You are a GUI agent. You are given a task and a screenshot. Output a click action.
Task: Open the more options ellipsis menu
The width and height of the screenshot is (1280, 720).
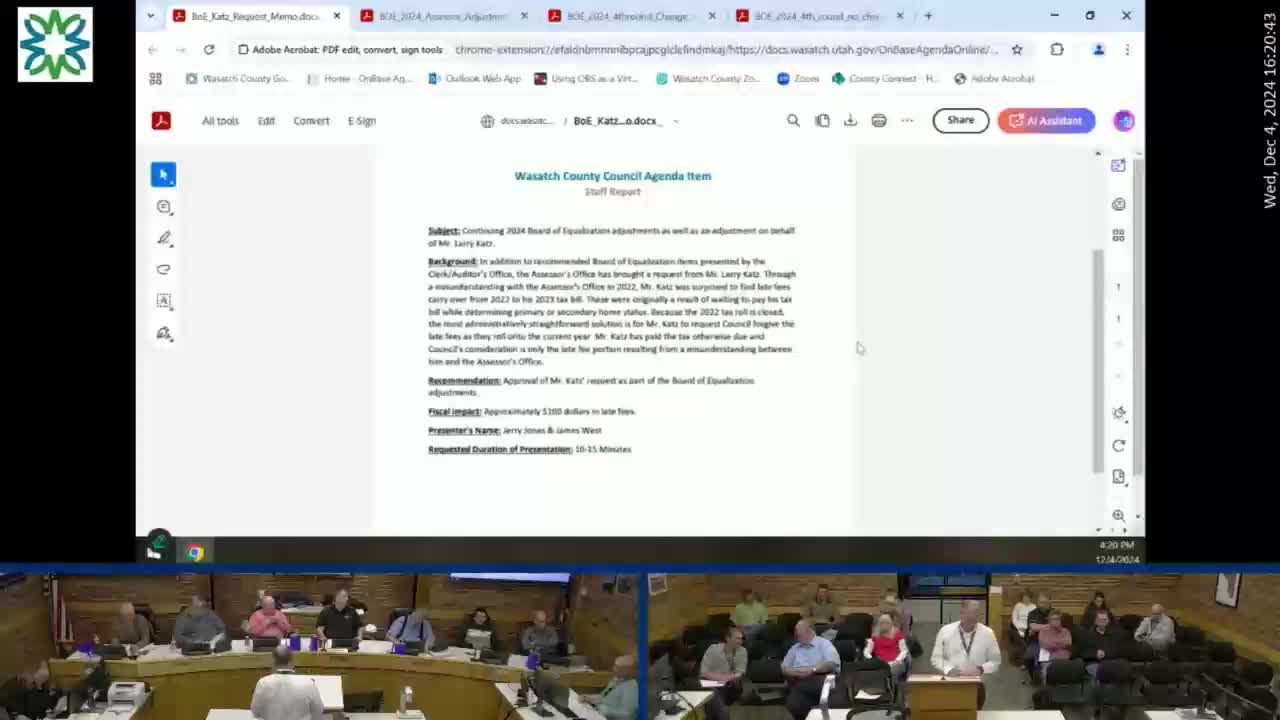point(907,121)
